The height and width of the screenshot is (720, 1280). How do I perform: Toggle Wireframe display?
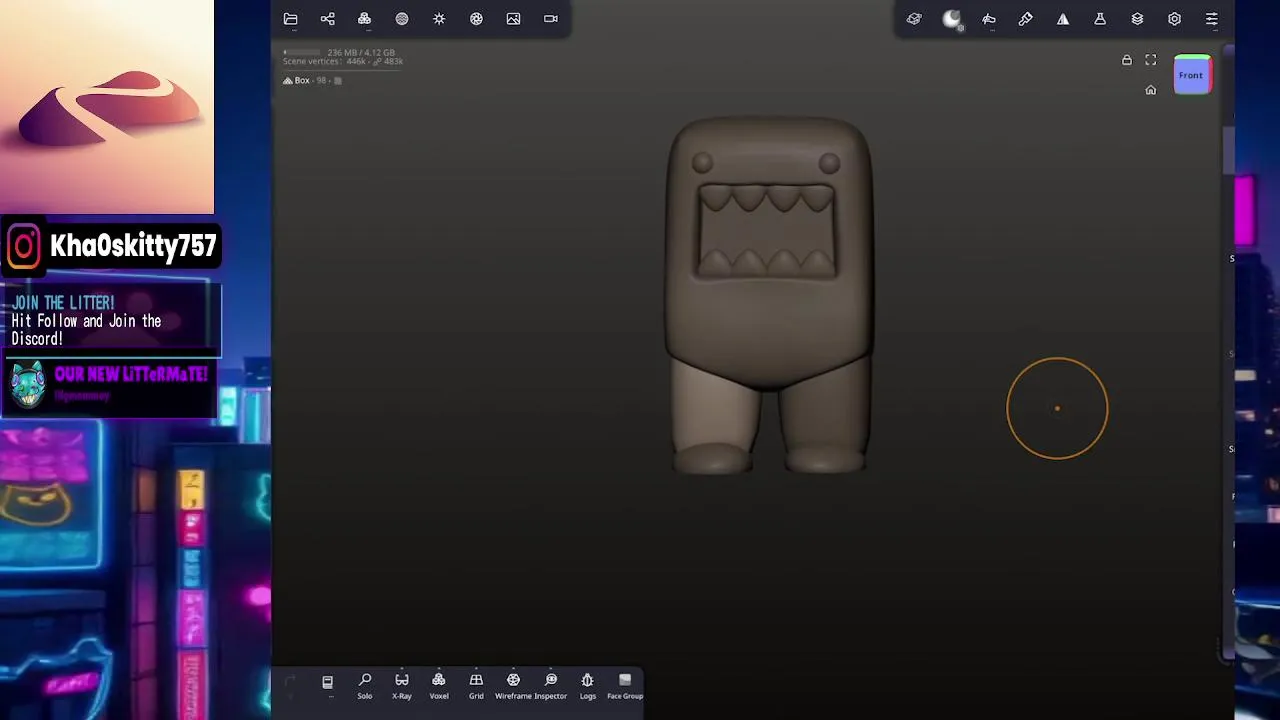click(x=513, y=685)
